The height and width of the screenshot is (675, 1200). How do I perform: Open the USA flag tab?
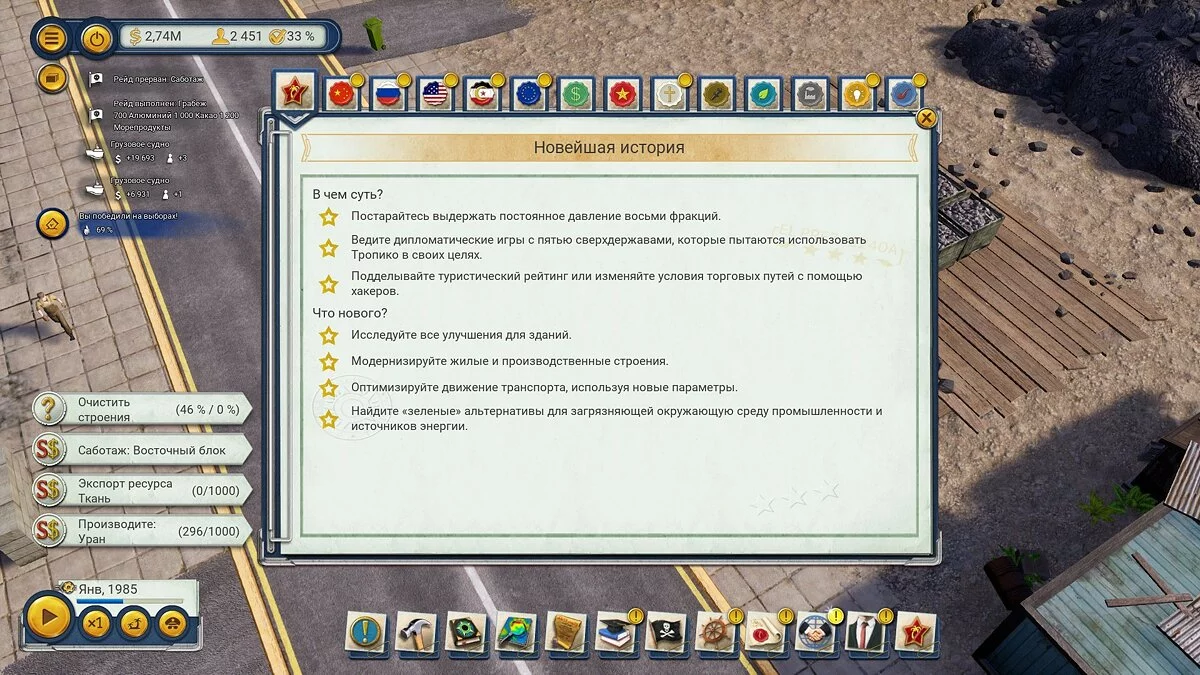tap(434, 95)
